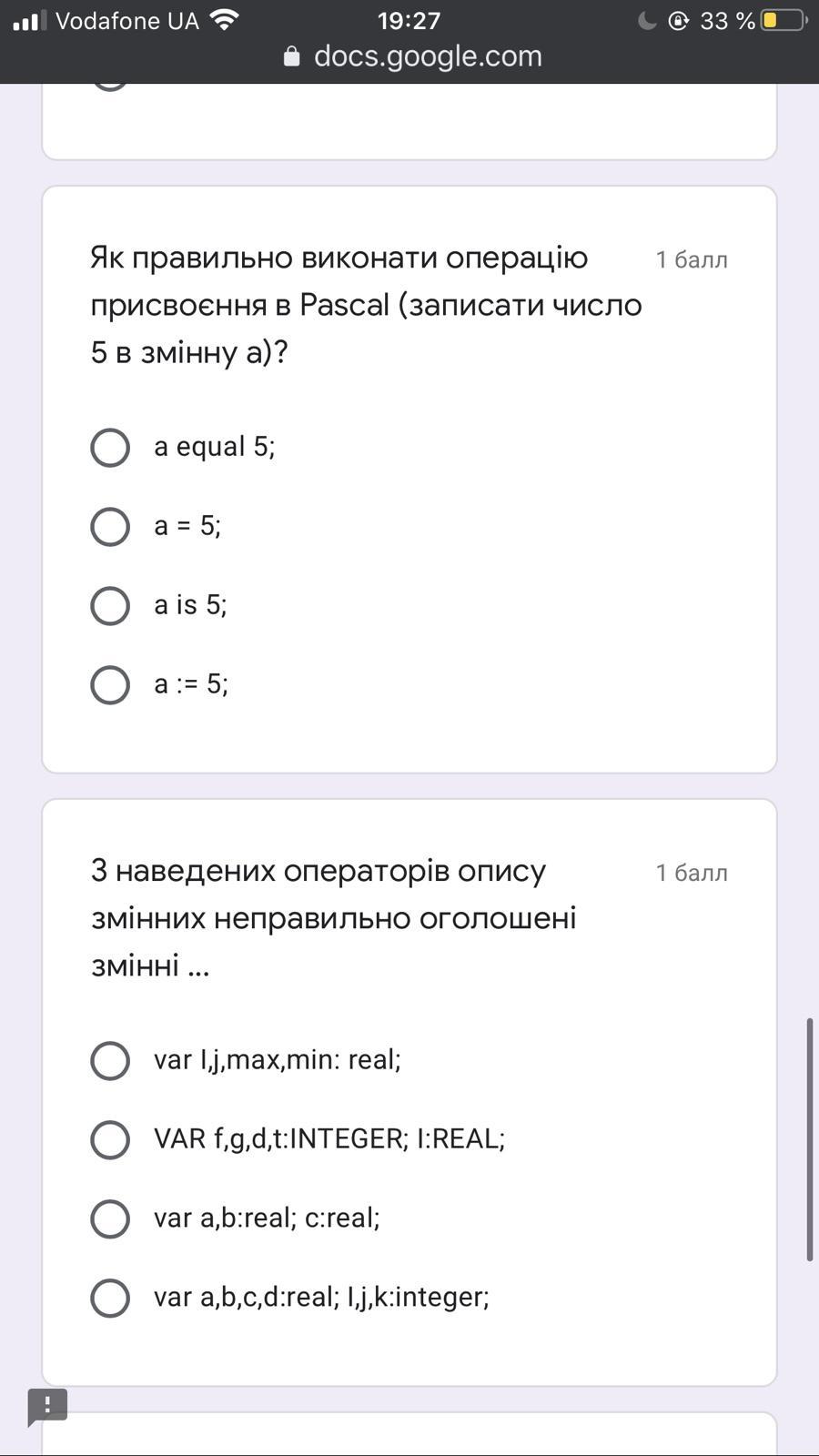Tap the report problem exclamation icon
This screenshot has height=1456, width=819.
tap(47, 1405)
